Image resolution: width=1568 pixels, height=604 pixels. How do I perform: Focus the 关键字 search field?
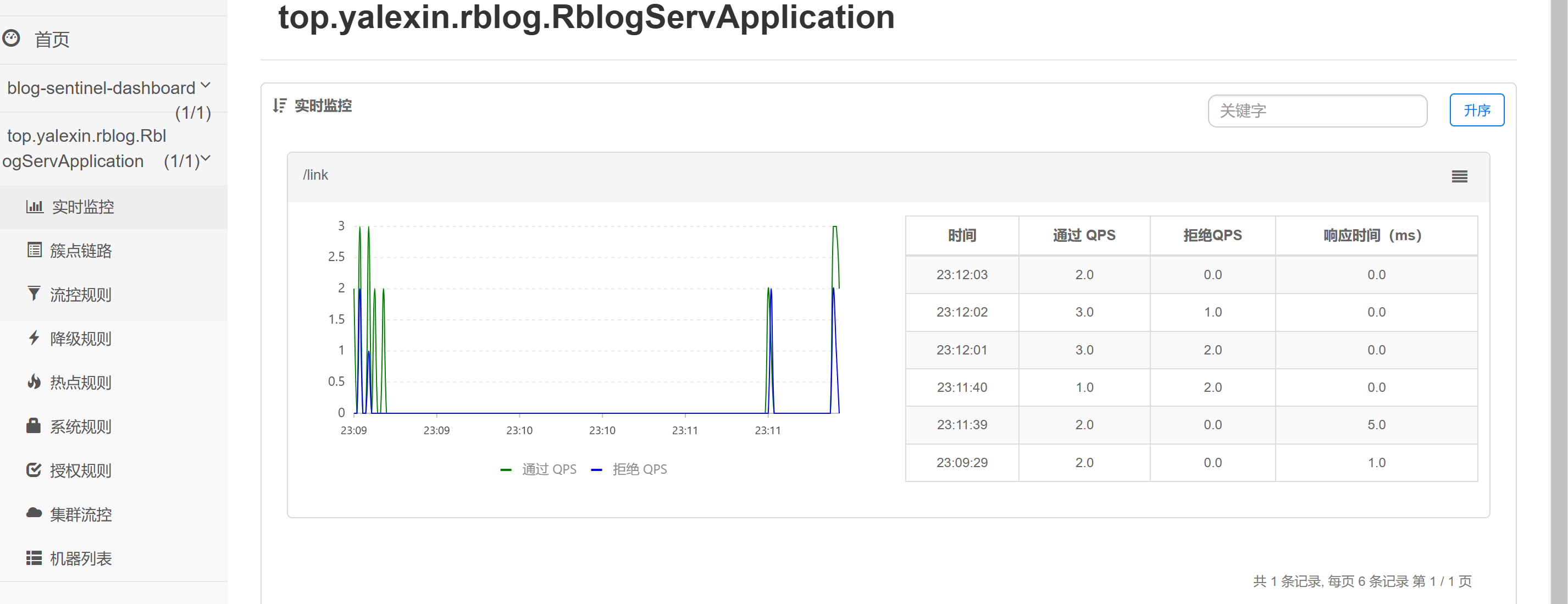(x=1317, y=111)
